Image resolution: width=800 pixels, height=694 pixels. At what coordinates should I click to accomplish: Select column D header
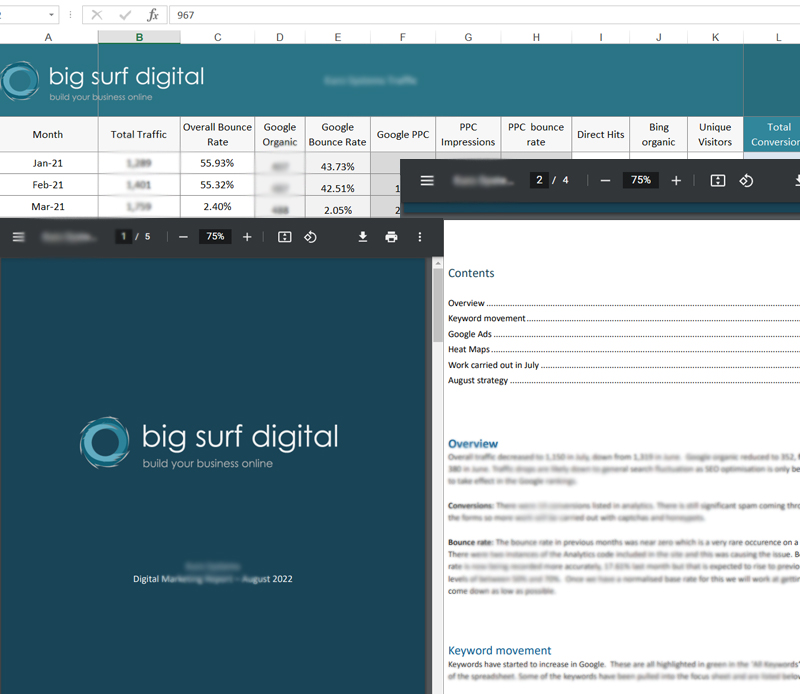[280, 37]
